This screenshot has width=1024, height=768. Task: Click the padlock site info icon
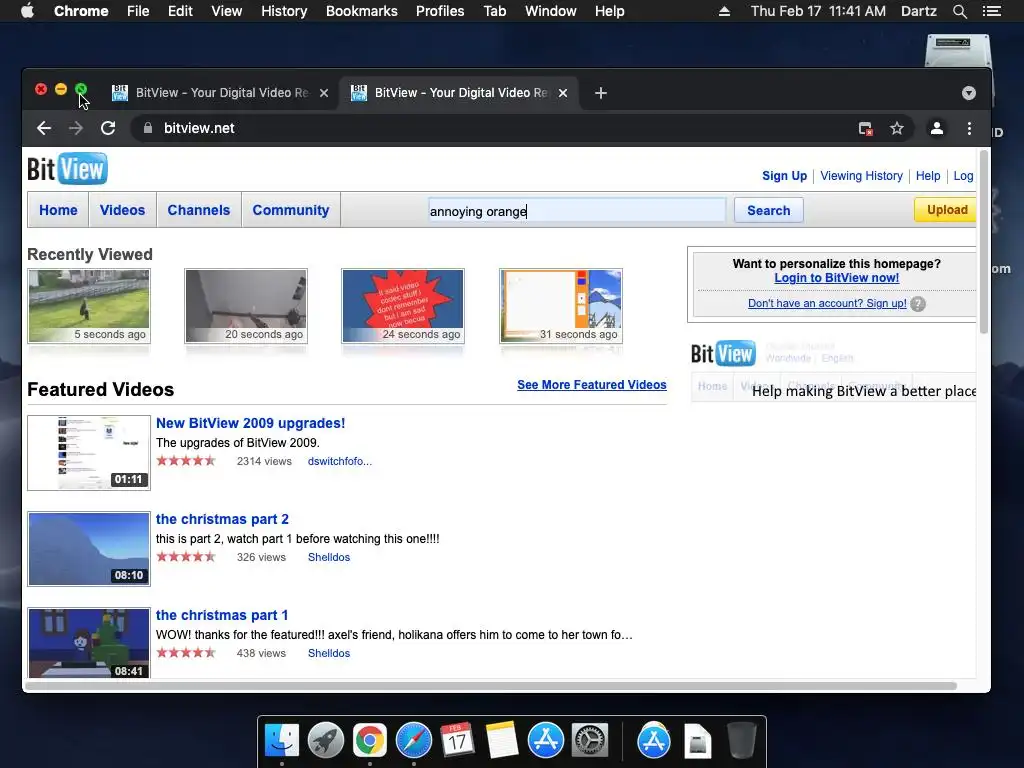148,128
